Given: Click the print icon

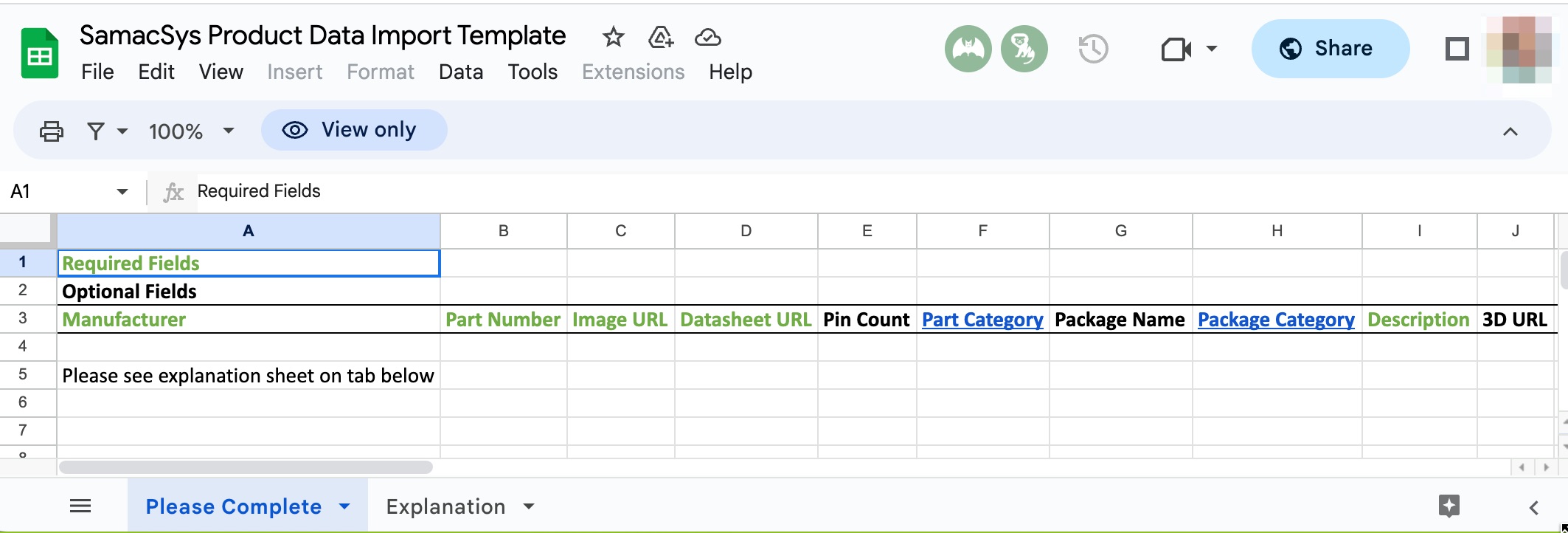Looking at the screenshot, I should tap(51, 131).
